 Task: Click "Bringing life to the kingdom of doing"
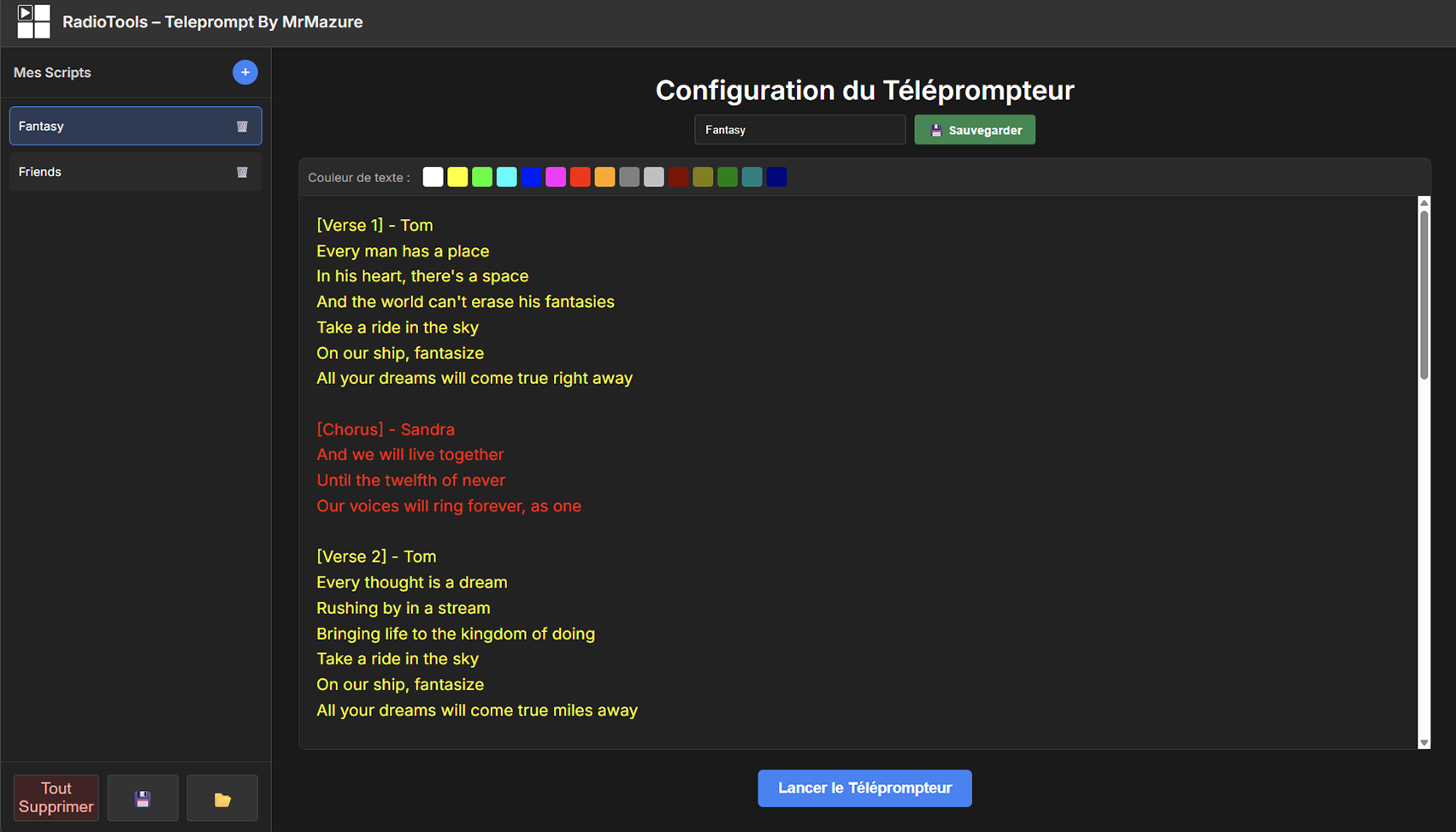(x=456, y=634)
